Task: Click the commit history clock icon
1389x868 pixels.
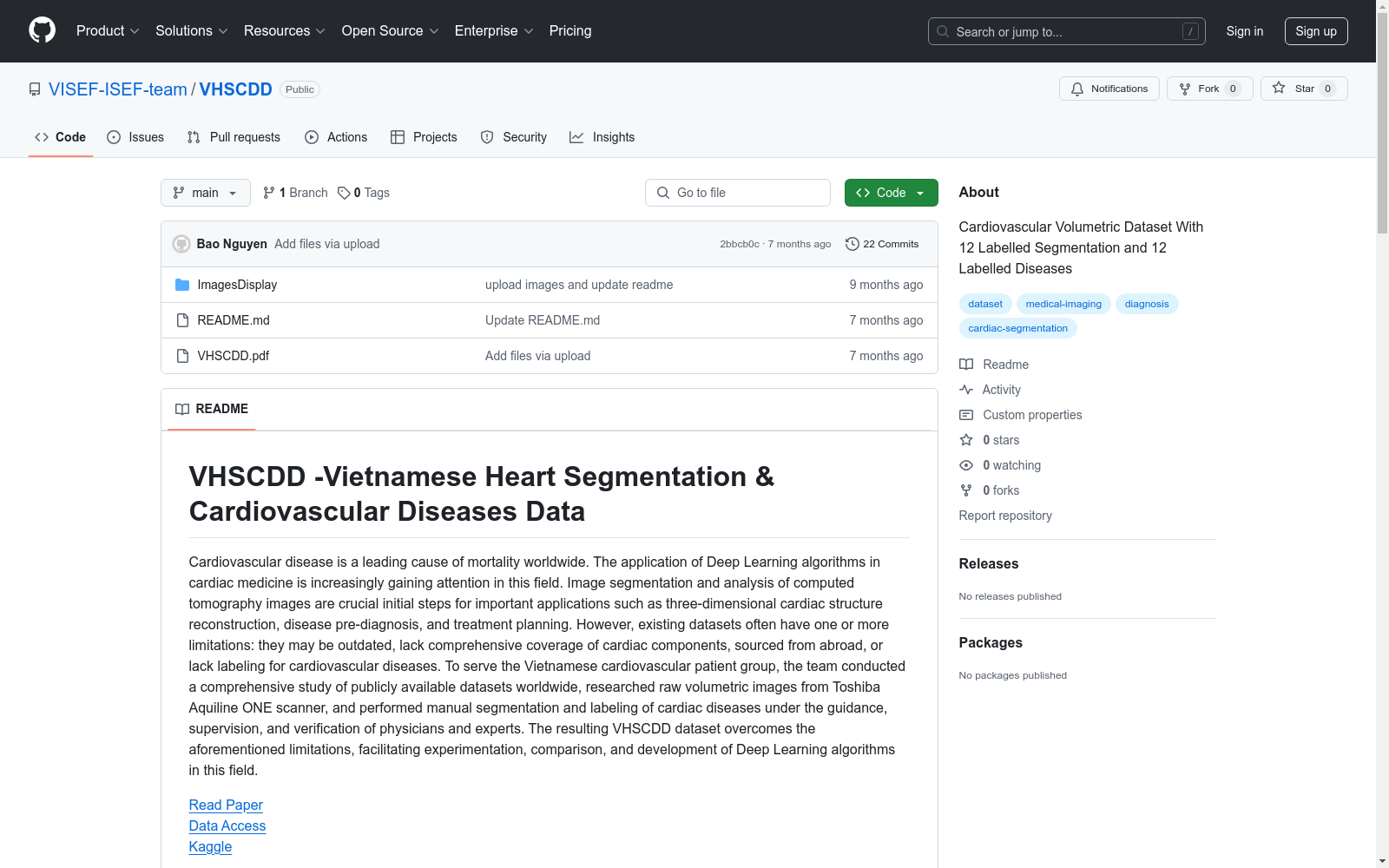Action: coord(852,244)
